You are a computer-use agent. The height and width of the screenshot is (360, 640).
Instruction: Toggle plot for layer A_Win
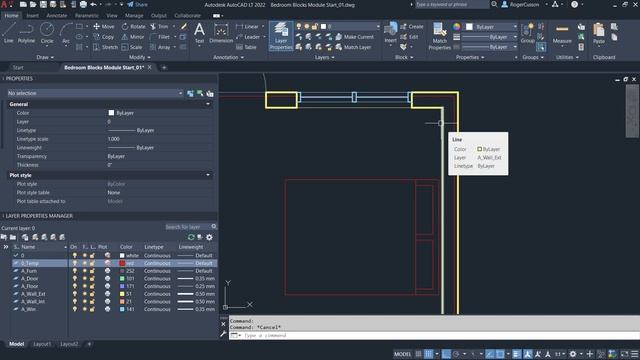(x=107, y=309)
